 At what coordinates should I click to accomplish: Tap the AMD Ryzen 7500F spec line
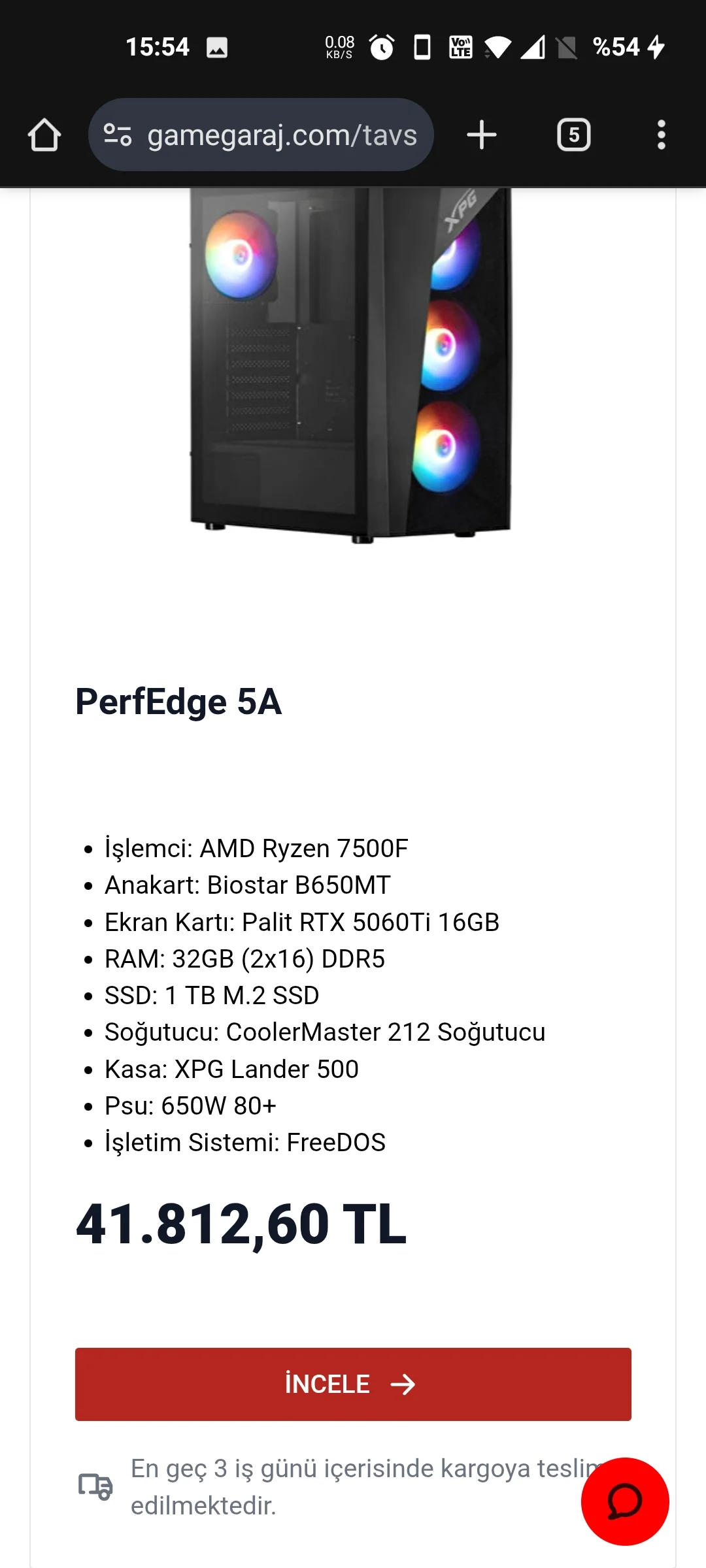(256, 848)
